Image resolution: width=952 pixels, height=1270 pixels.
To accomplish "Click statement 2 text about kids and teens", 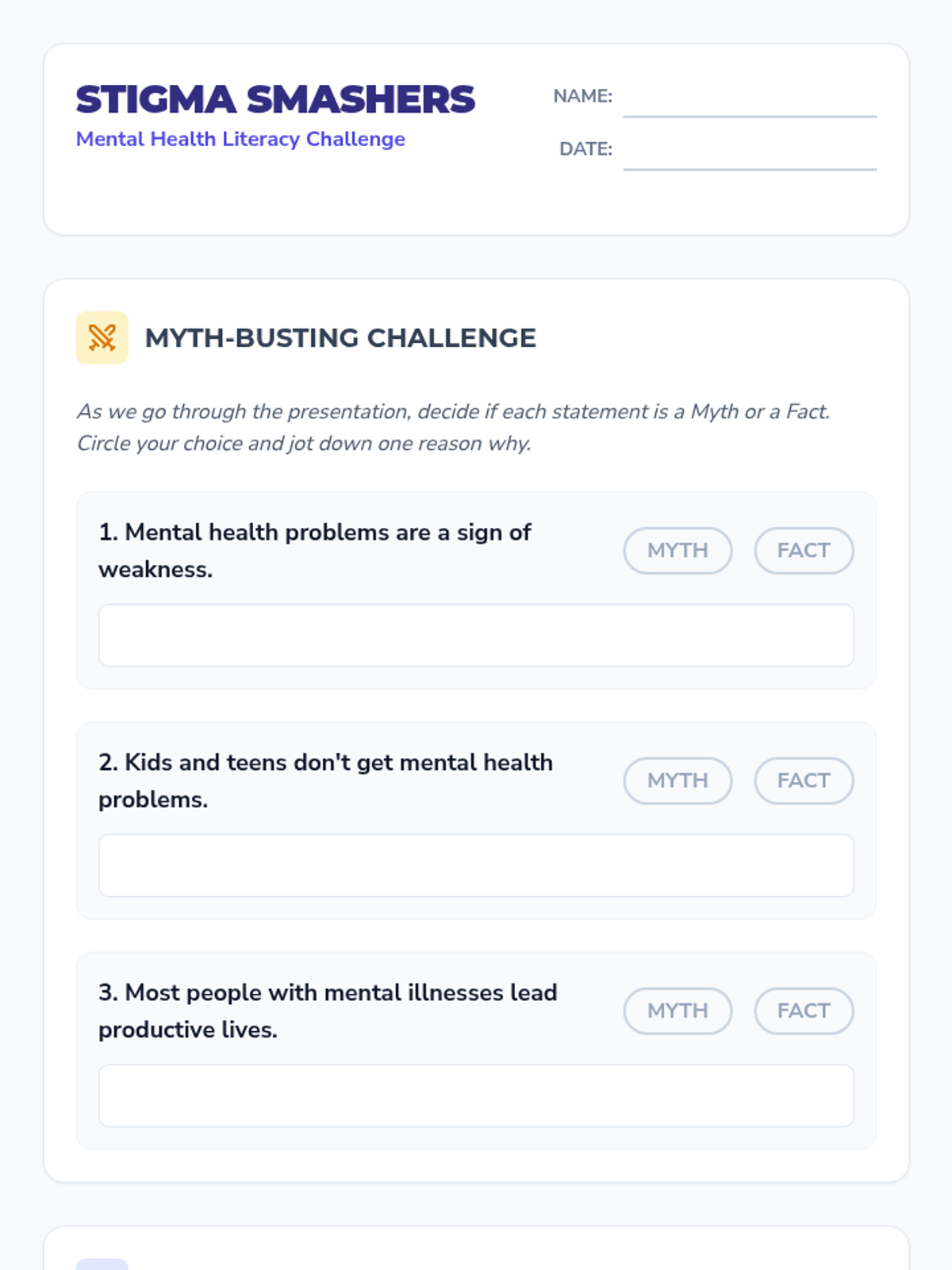I will click(x=325, y=780).
